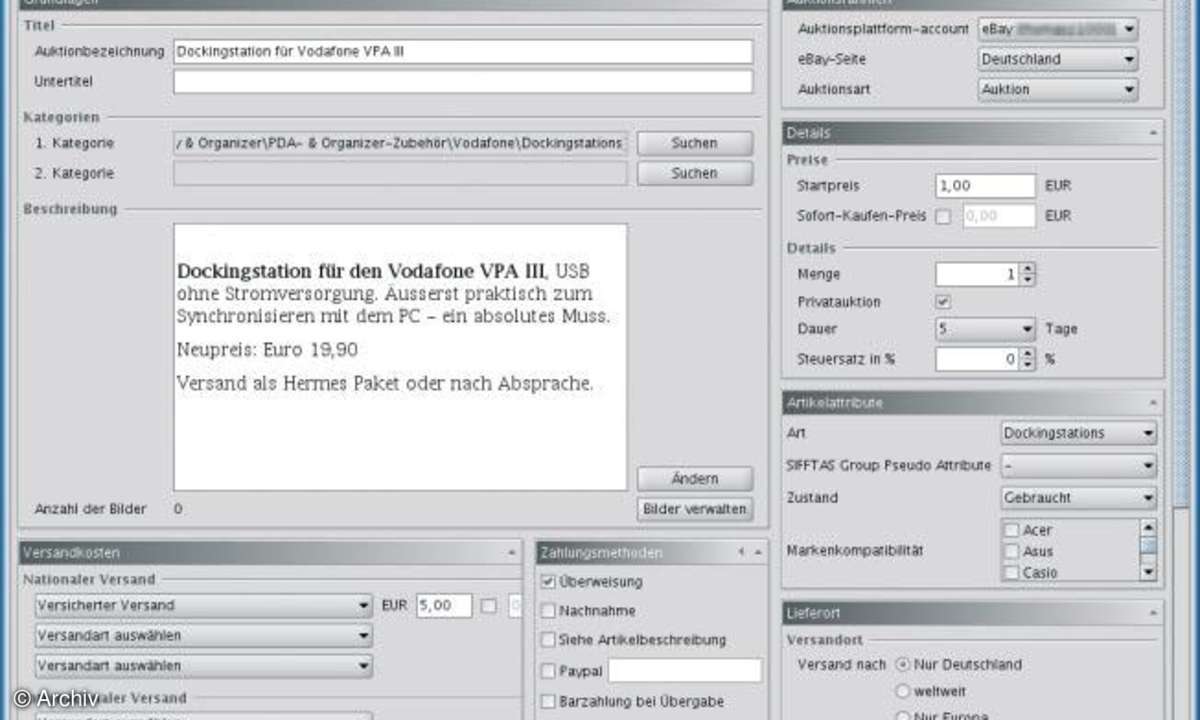Decrease Steuersatz with the down stepper arrow

pyautogui.click(x=1027, y=363)
